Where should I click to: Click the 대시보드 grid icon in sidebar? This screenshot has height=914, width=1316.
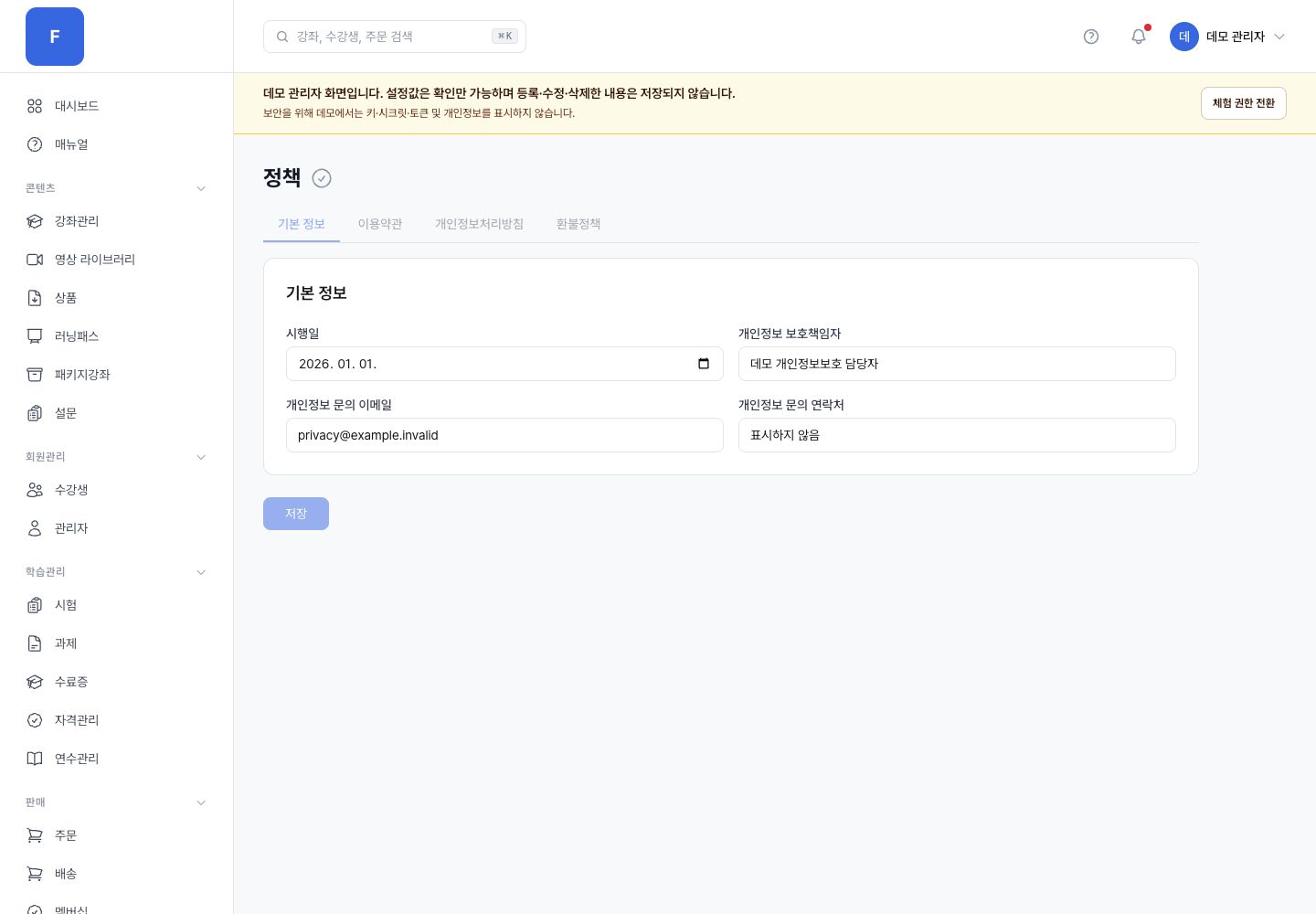(x=35, y=106)
